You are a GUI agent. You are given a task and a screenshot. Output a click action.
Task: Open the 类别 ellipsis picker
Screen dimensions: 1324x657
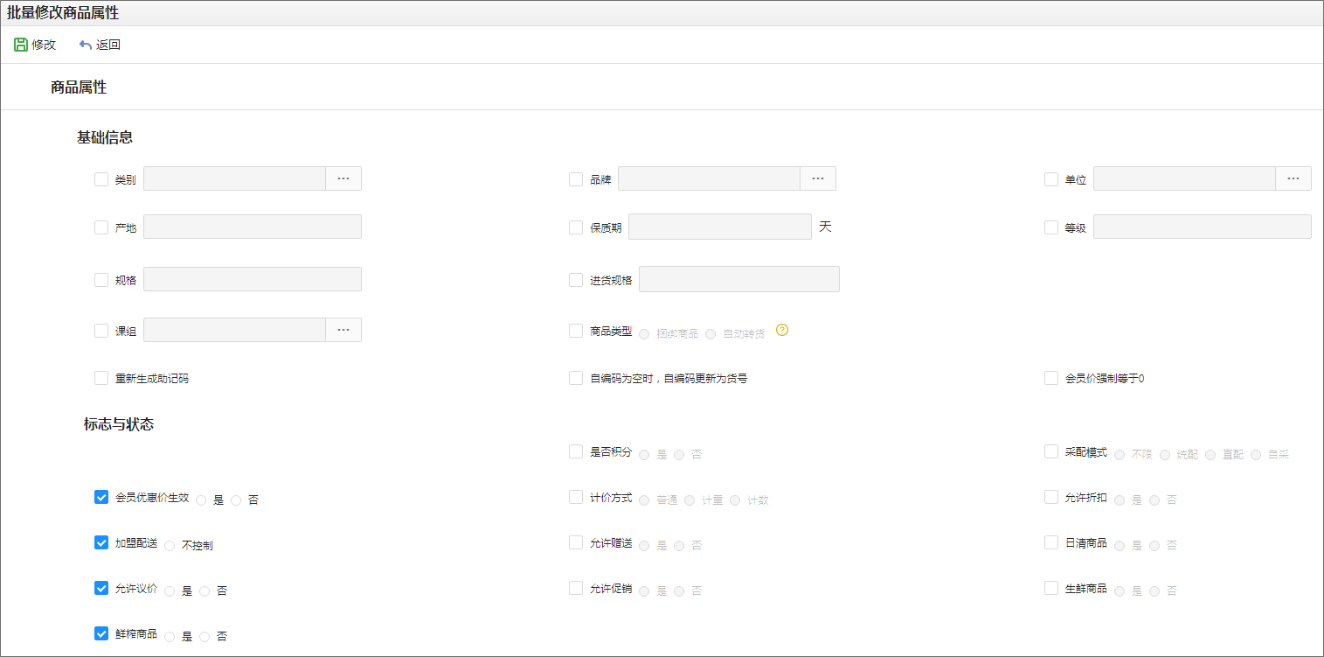click(x=343, y=178)
